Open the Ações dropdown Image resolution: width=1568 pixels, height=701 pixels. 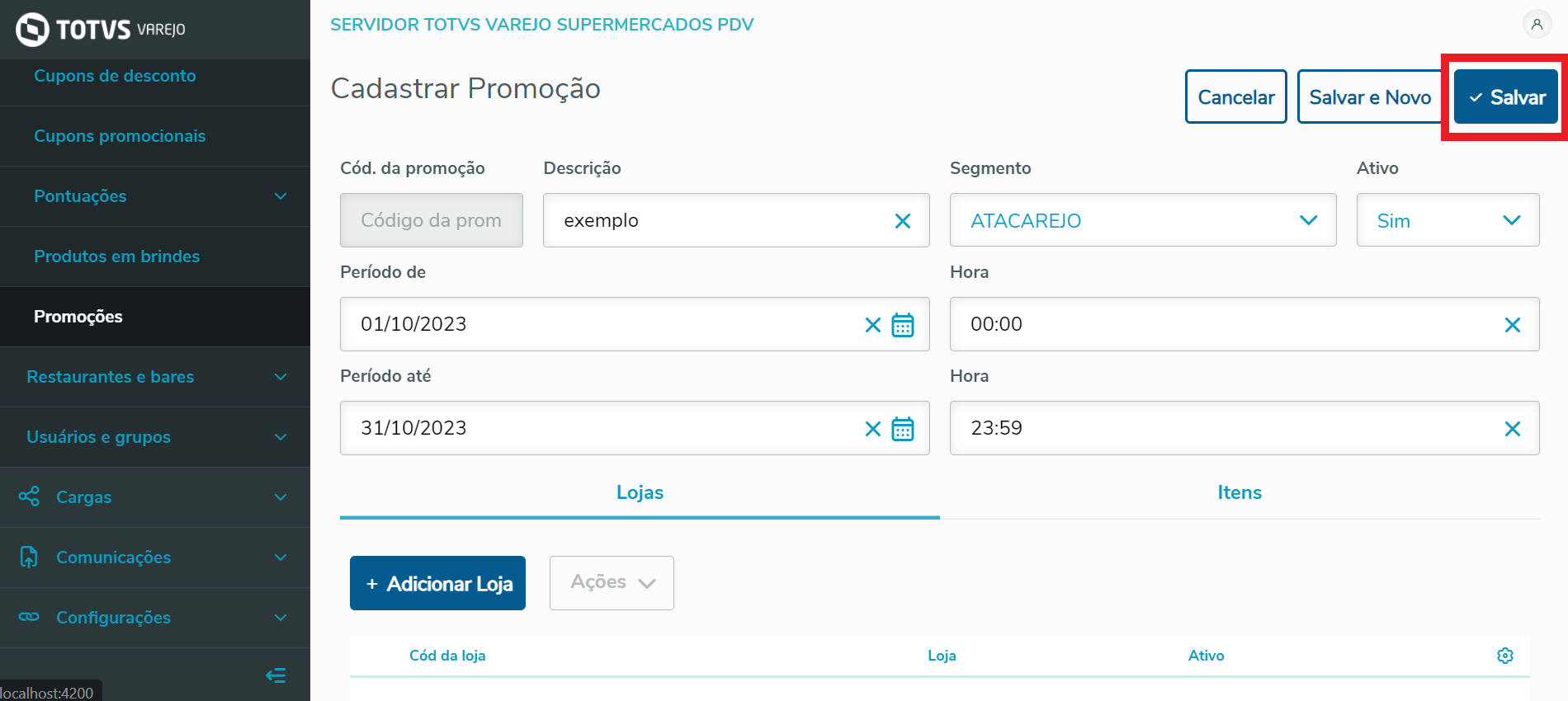pyautogui.click(x=612, y=583)
